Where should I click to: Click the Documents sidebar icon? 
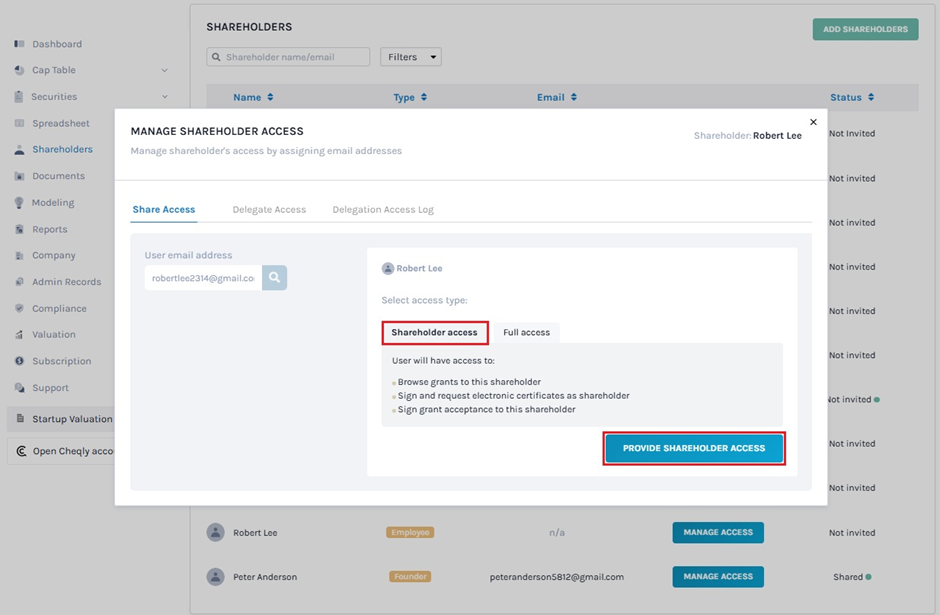coord(20,176)
